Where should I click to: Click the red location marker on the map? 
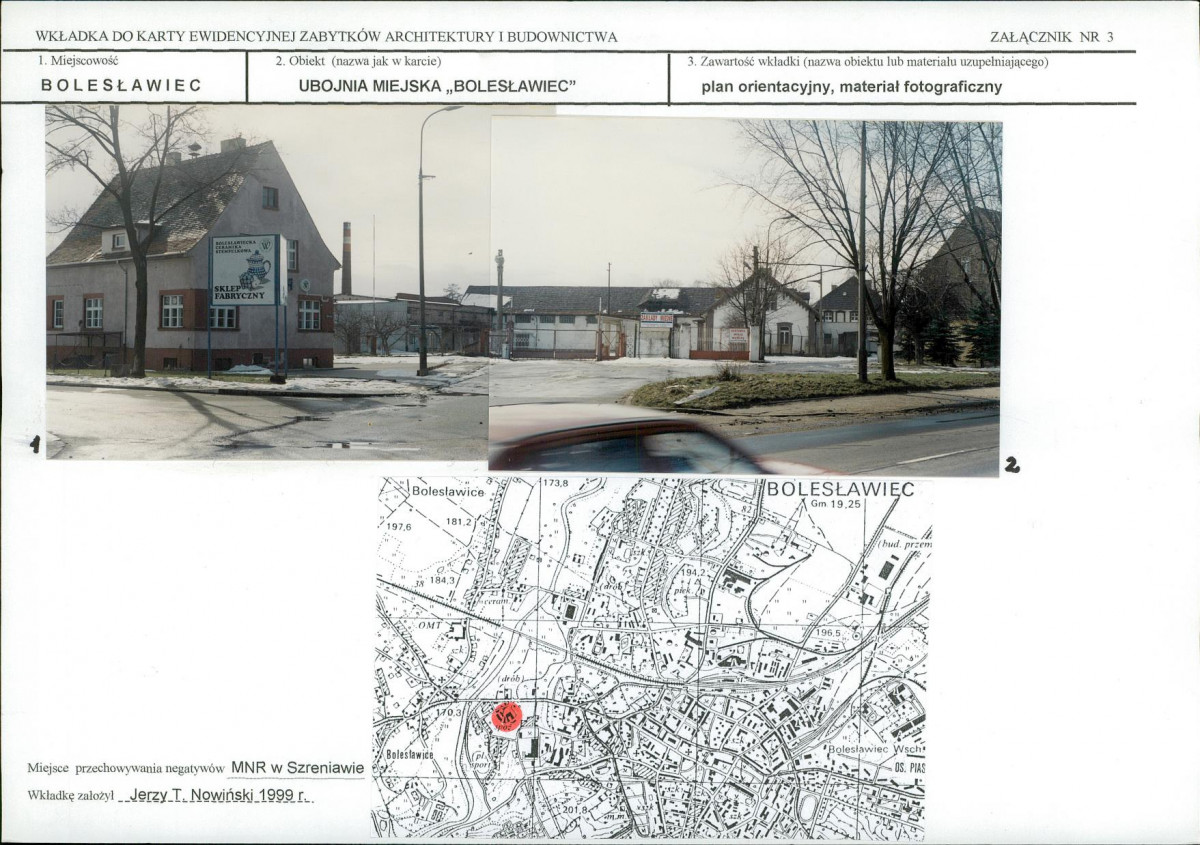point(507,715)
